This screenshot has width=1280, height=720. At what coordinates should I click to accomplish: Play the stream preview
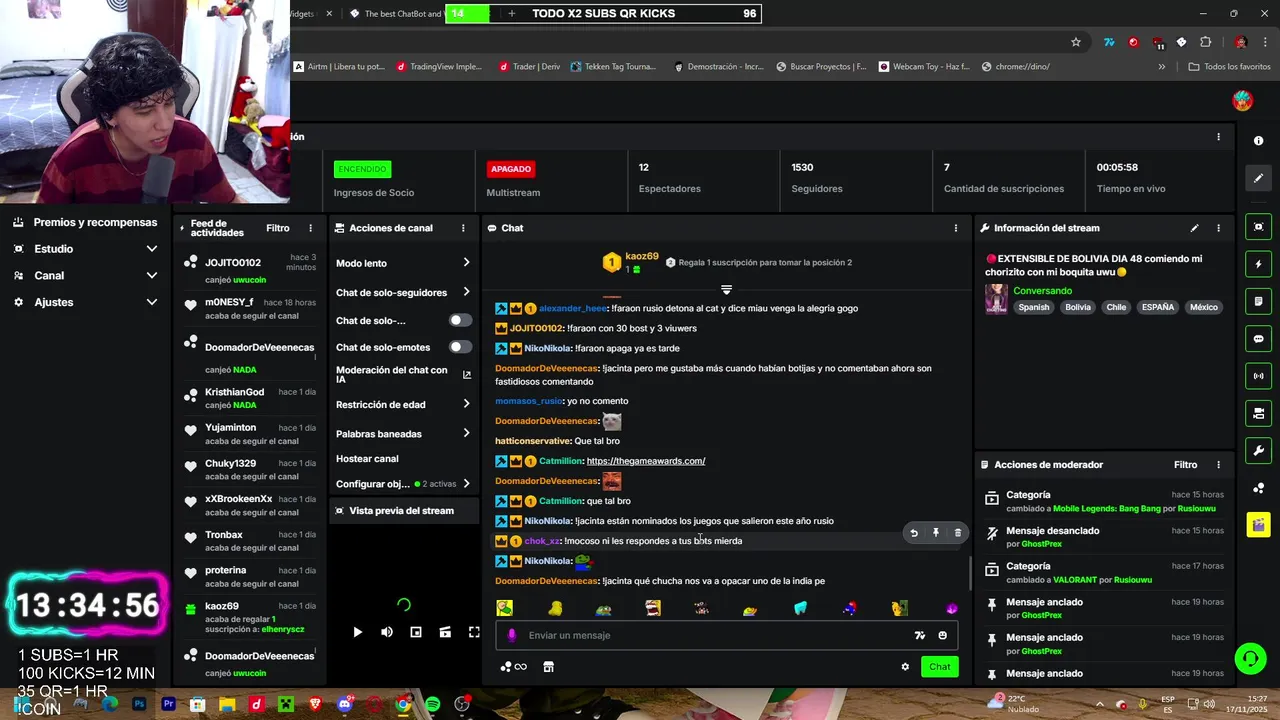[358, 632]
